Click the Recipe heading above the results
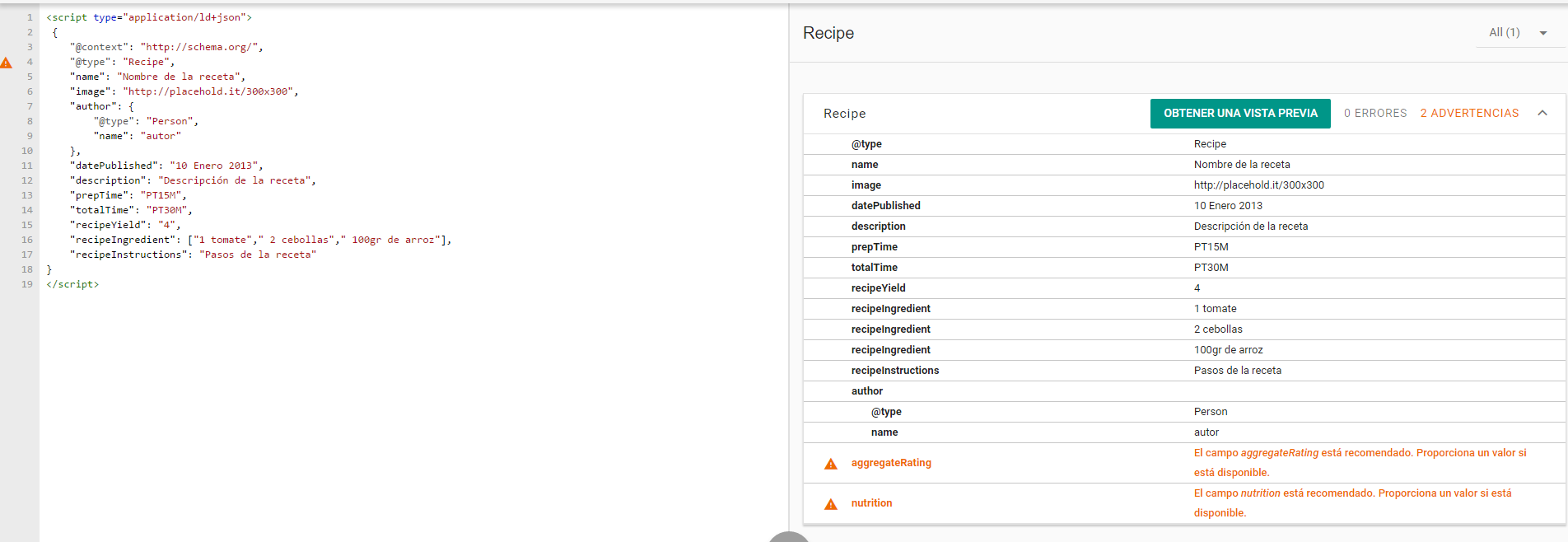 [x=828, y=33]
